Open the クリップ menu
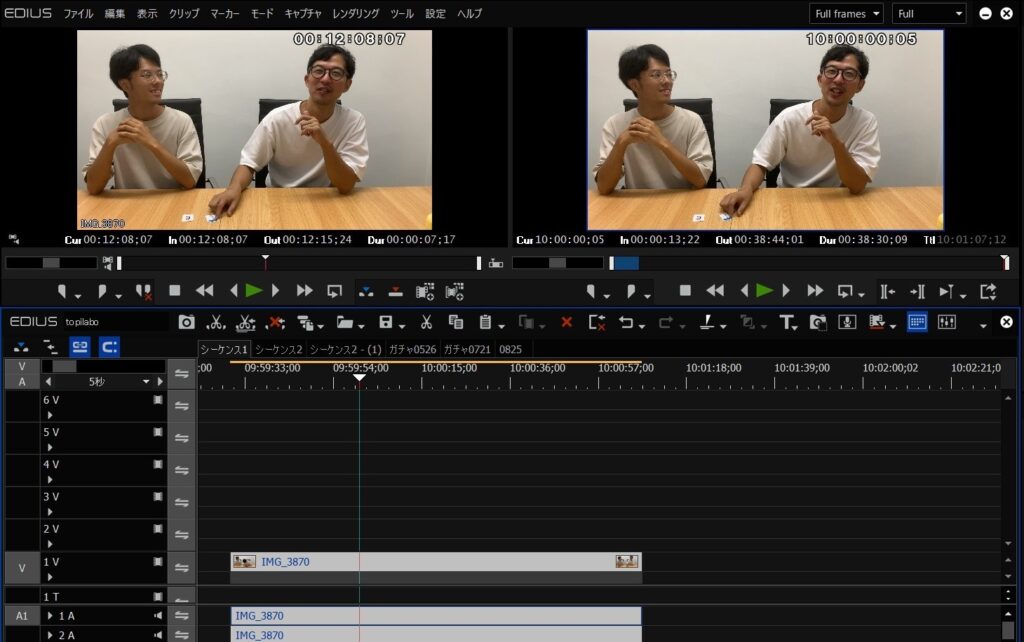 click(184, 14)
